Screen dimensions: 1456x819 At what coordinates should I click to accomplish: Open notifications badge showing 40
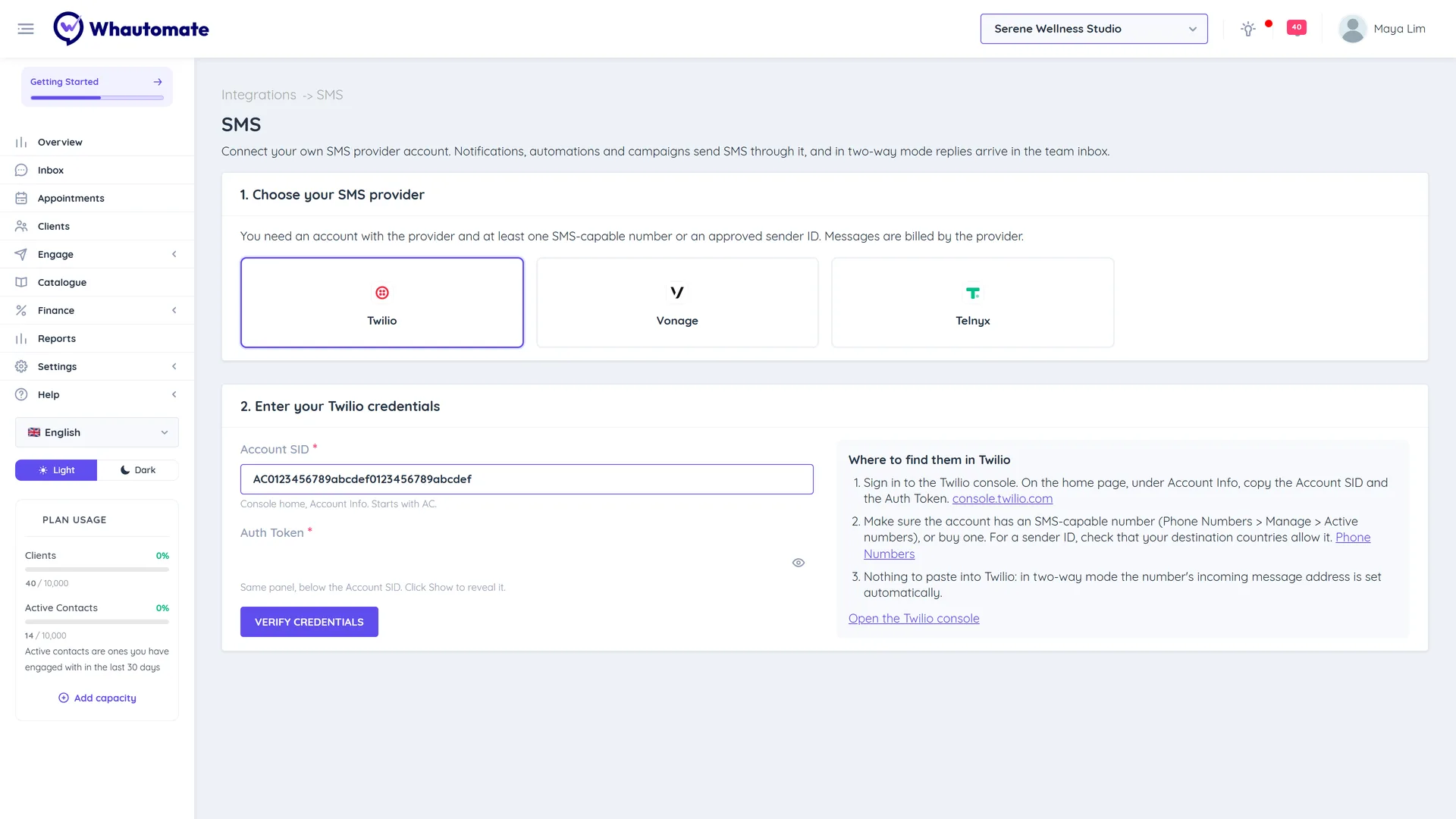[x=1297, y=28]
